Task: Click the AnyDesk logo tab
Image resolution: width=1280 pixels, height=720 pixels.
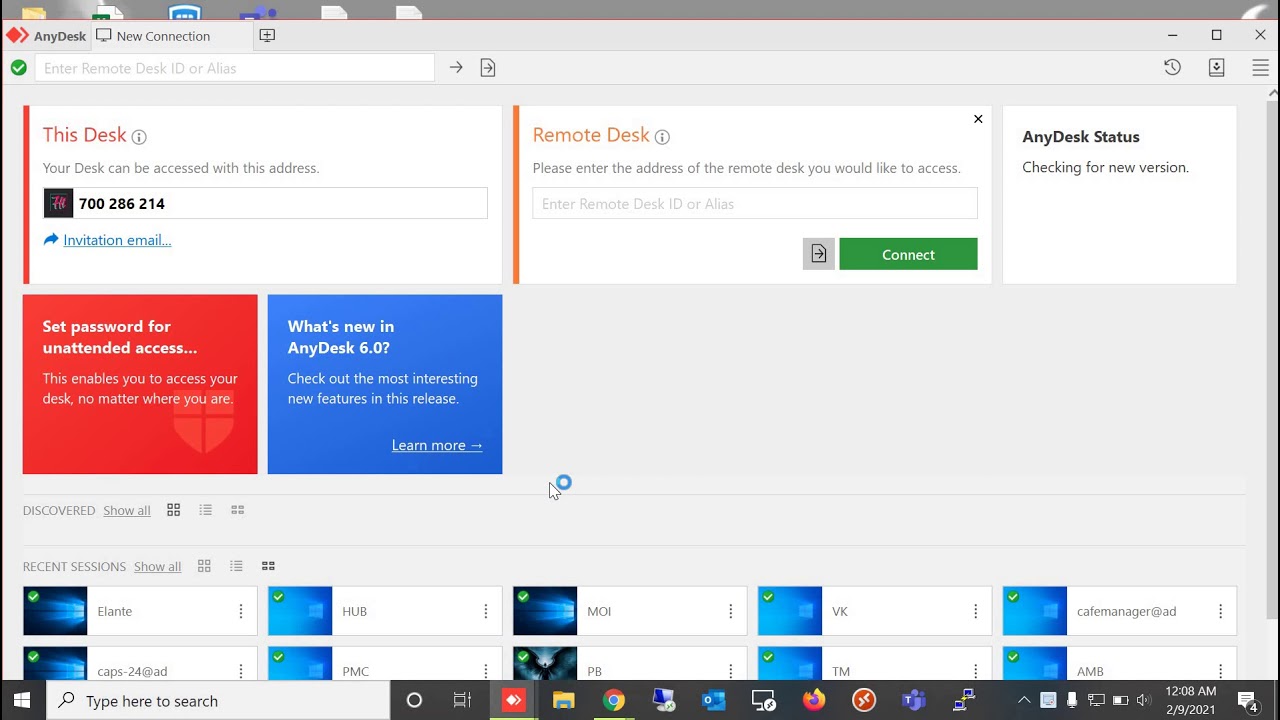Action: 46,36
